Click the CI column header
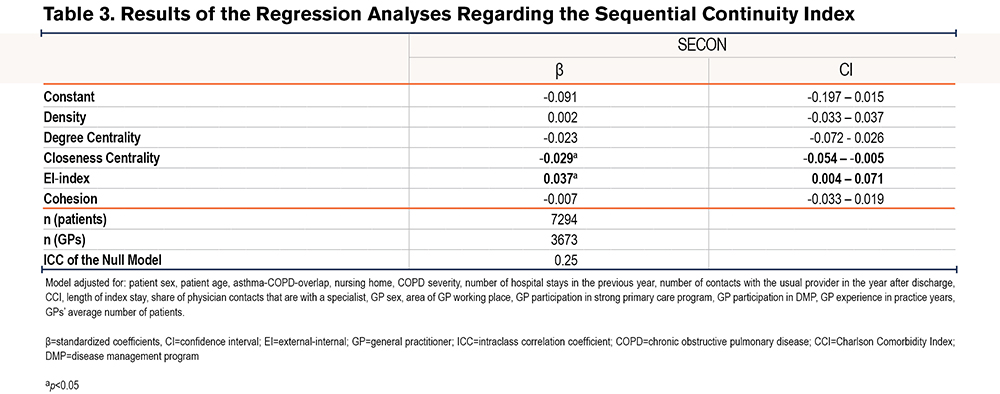This screenshot has width=1000, height=394. 846,70
